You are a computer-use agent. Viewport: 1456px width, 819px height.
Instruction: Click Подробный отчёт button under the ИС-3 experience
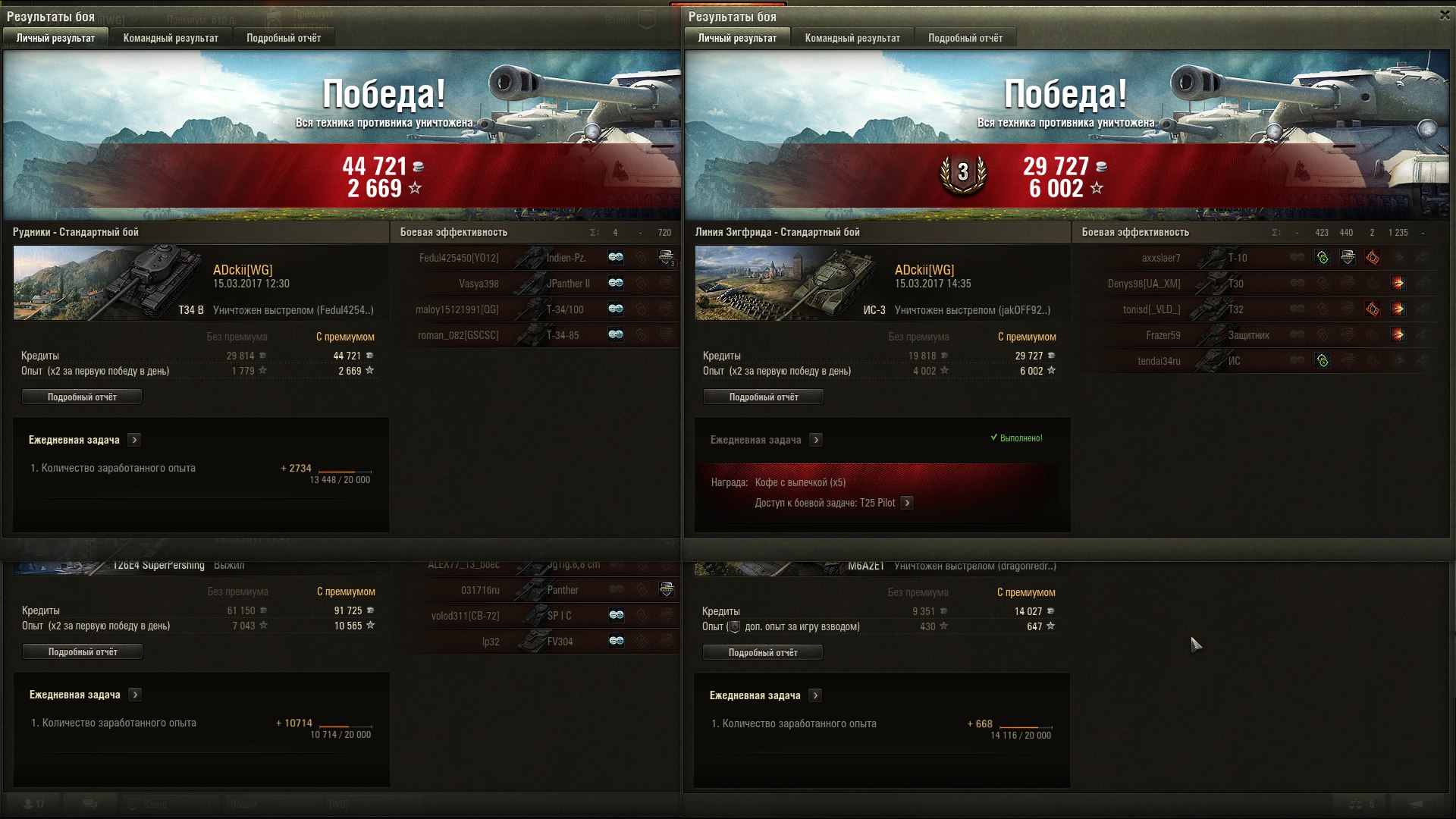764,397
